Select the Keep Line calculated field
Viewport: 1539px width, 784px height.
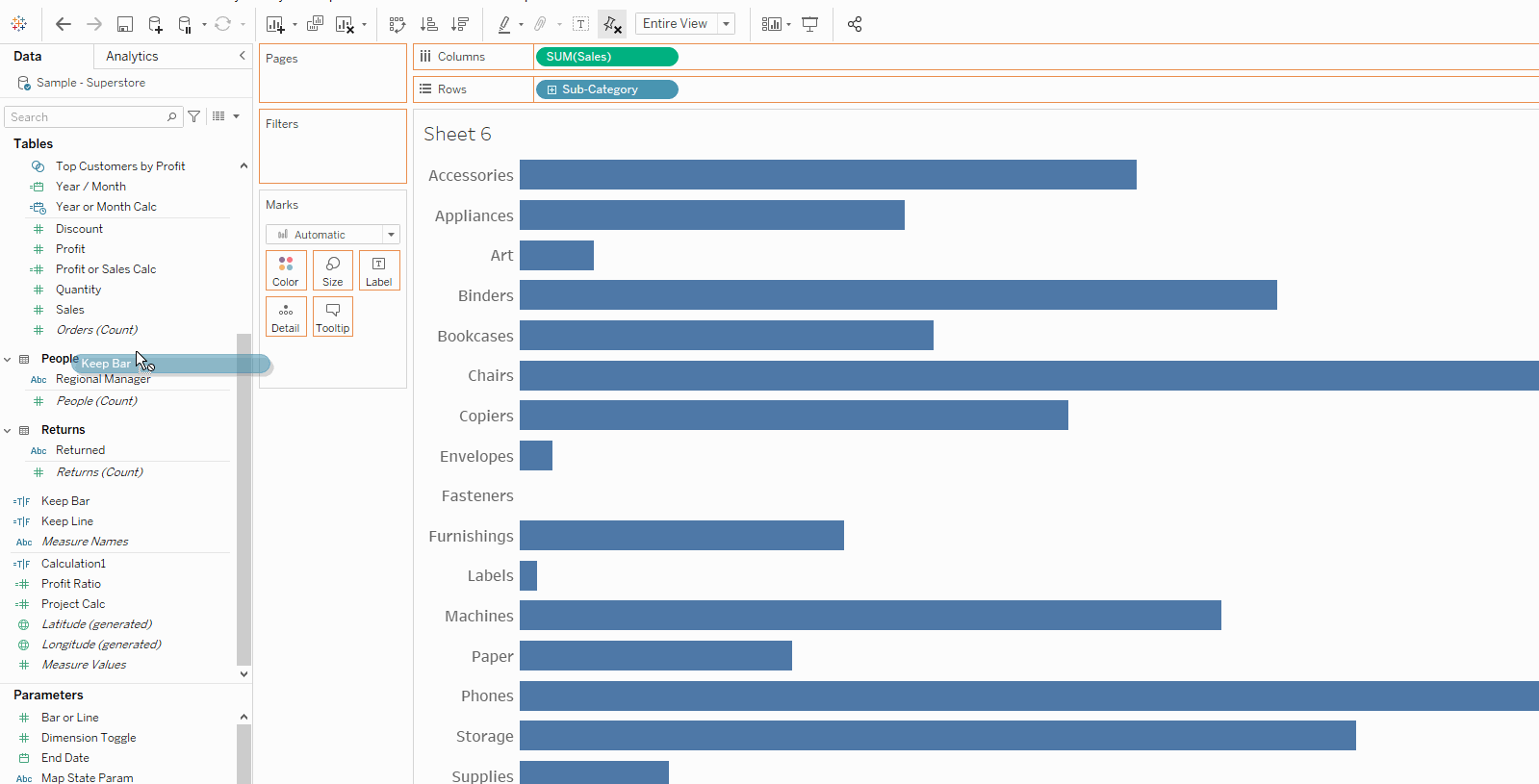[x=67, y=521]
